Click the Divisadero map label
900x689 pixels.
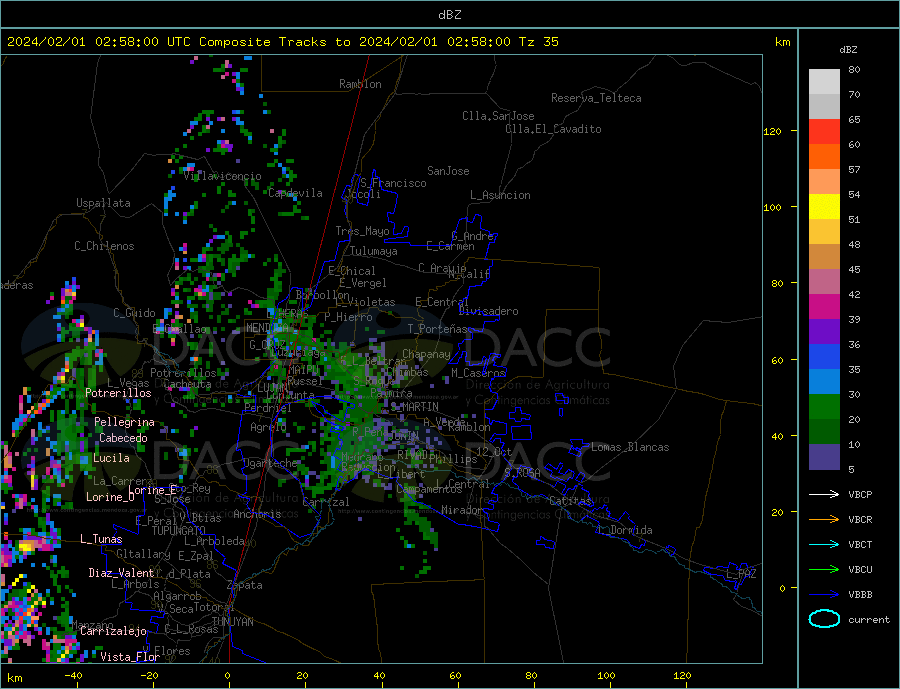[488, 311]
